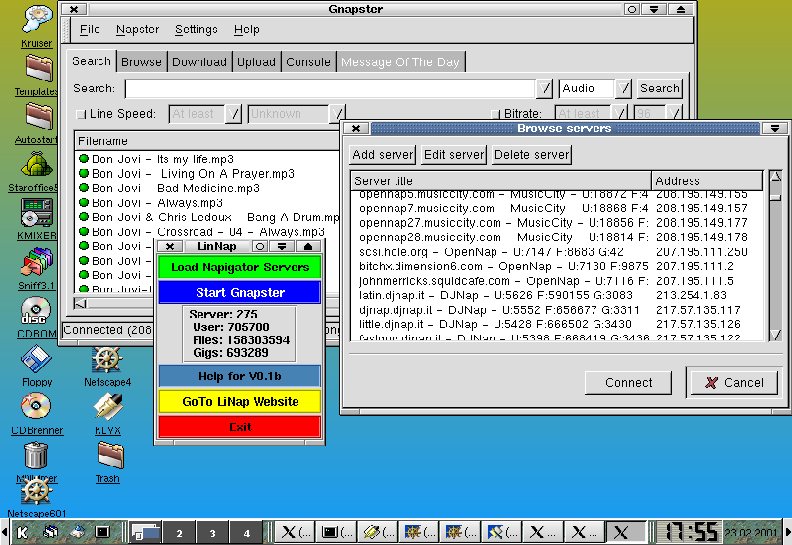The image size is (792, 545).
Task: Select the latin.djnap.it server row
Action: pos(555,295)
